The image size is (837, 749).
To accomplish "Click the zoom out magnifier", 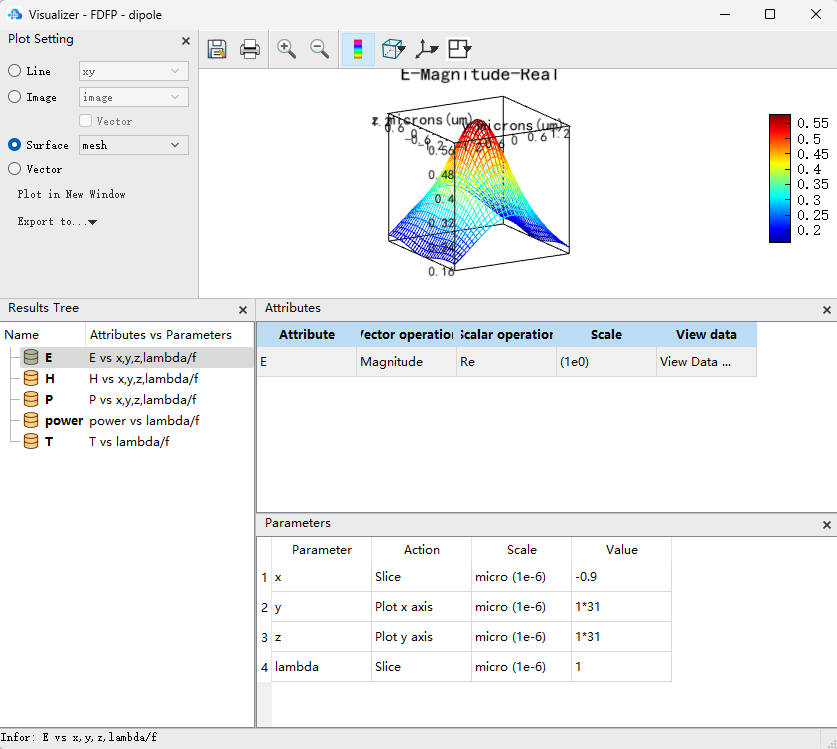I will (x=320, y=49).
